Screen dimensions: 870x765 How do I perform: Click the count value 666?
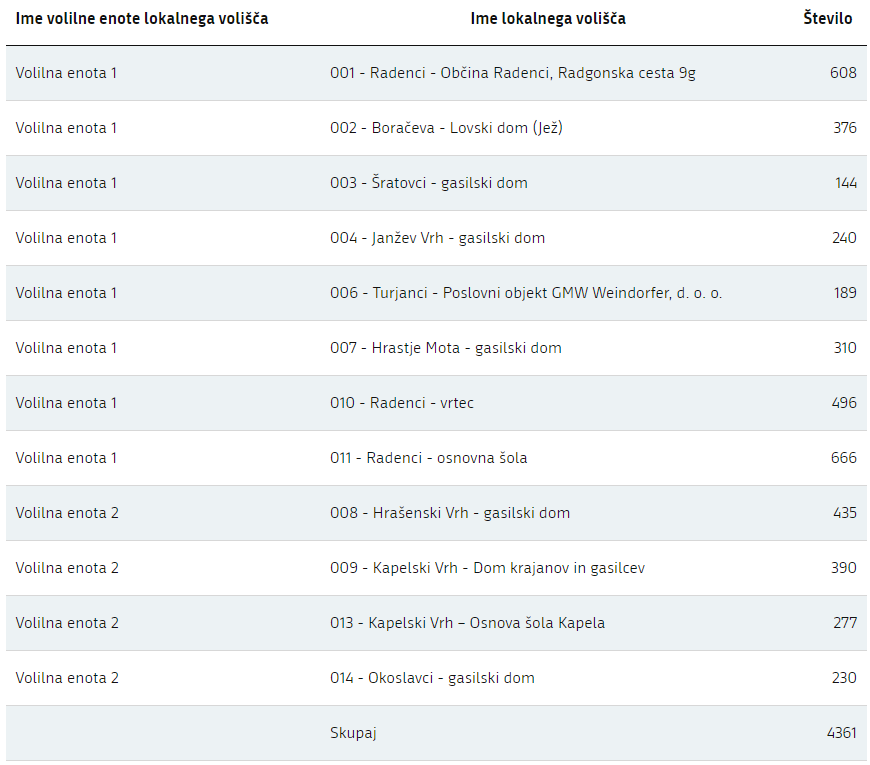pyautogui.click(x=843, y=458)
